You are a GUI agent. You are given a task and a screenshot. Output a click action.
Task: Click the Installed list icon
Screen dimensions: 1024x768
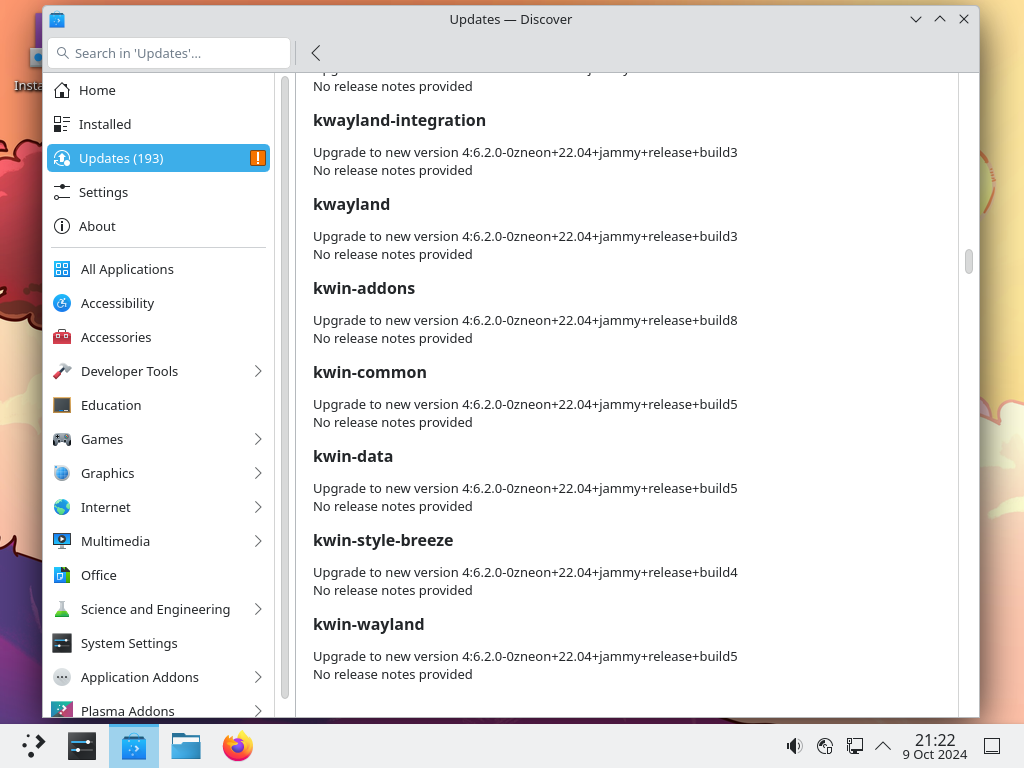point(62,124)
